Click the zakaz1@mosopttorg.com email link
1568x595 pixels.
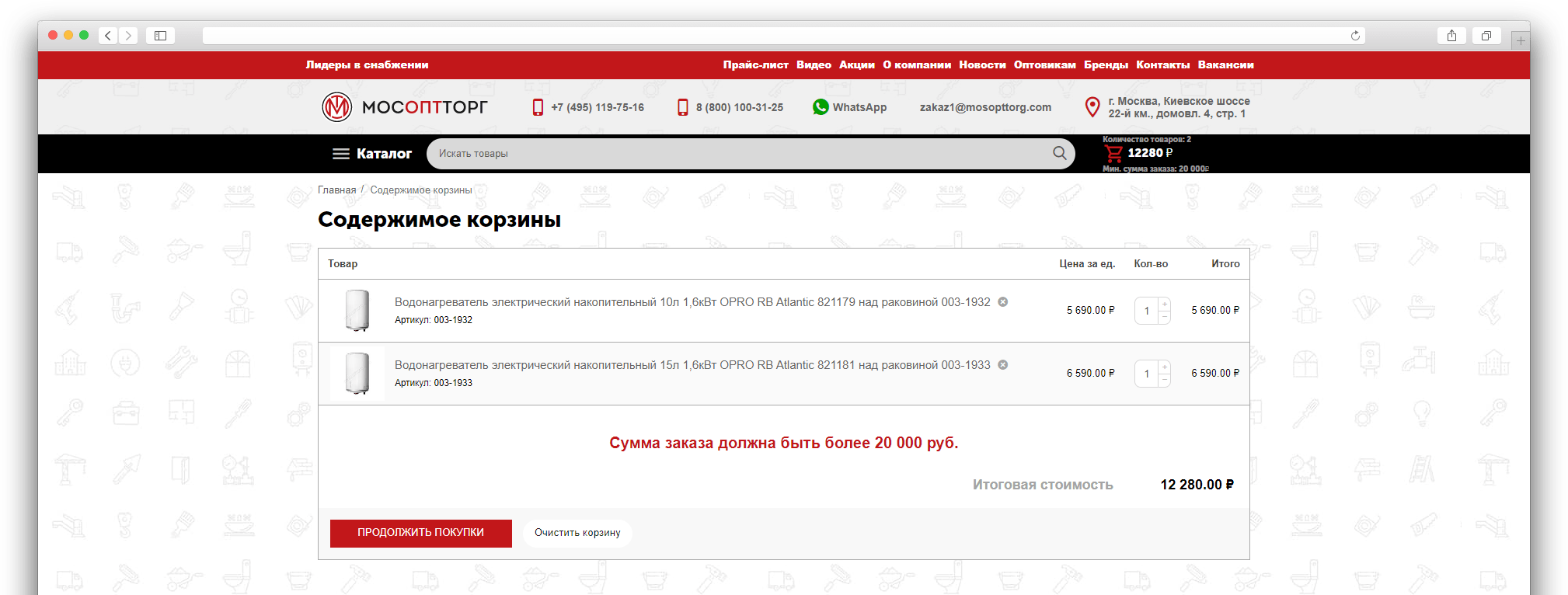coord(985,107)
